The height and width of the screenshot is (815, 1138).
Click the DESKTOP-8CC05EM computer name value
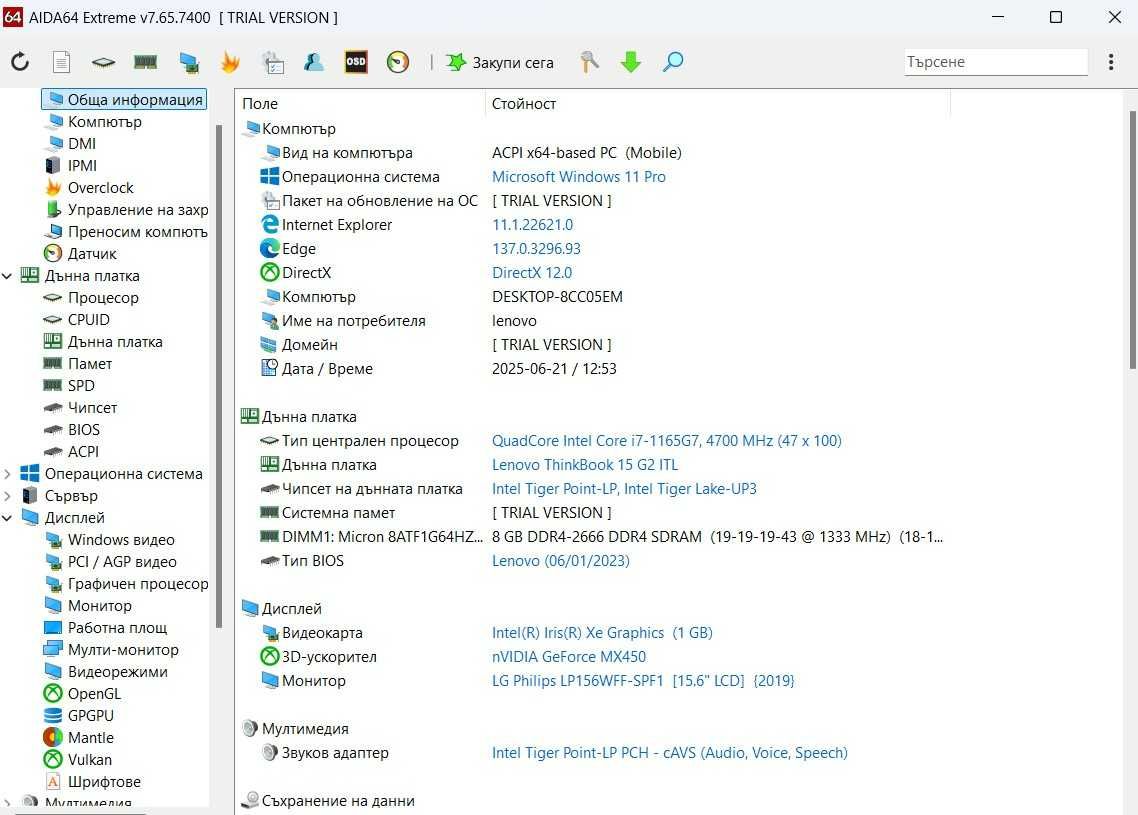click(557, 297)
